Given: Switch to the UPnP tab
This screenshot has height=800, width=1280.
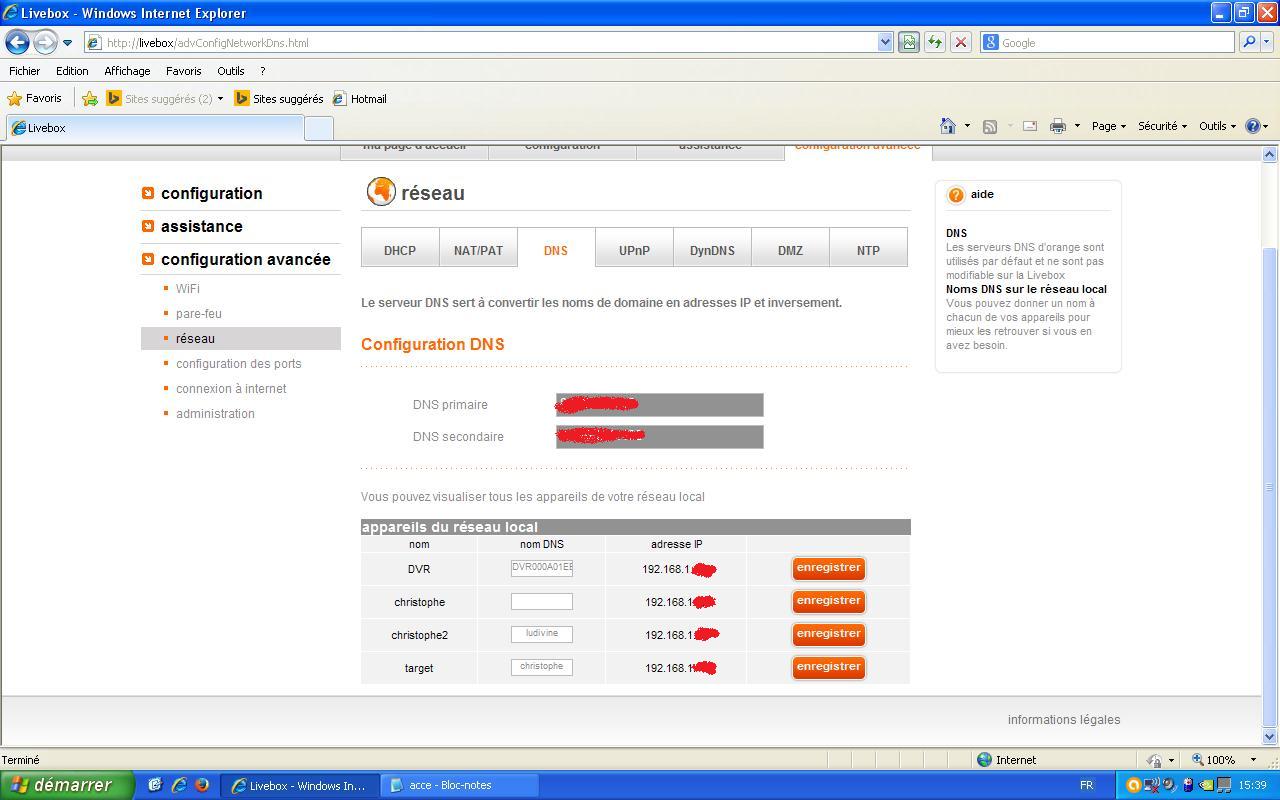Looking at the screenshot, I should click(x=634, y=250).
